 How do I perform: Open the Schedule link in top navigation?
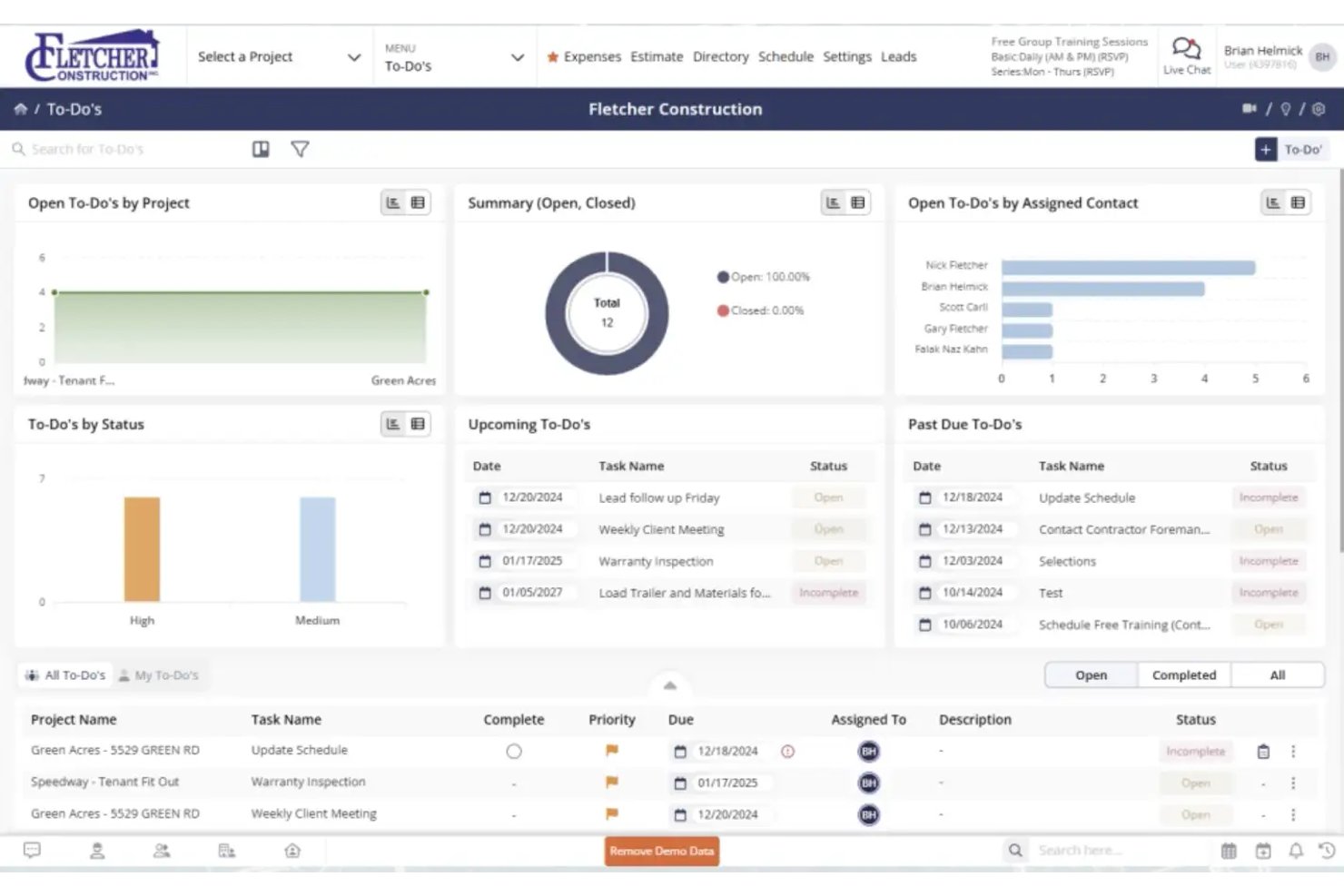(x=786, y=56)
